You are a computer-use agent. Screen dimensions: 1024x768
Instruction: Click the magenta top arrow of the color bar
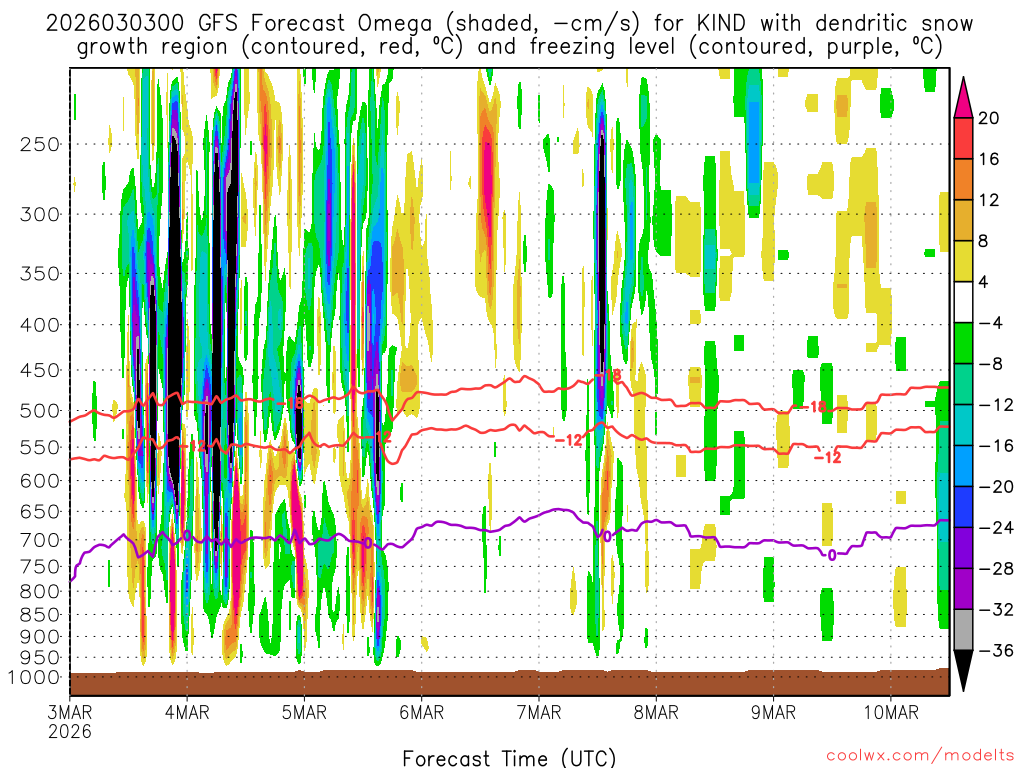click(963, 99)
